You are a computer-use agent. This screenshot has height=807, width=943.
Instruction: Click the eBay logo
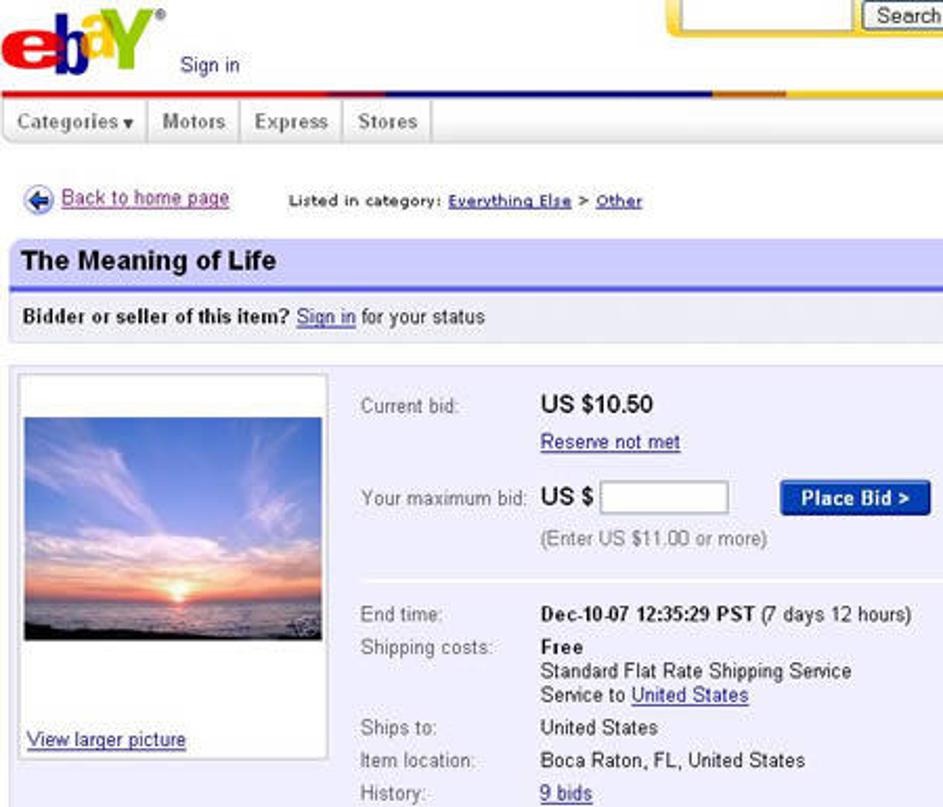(x=82, y=41)
